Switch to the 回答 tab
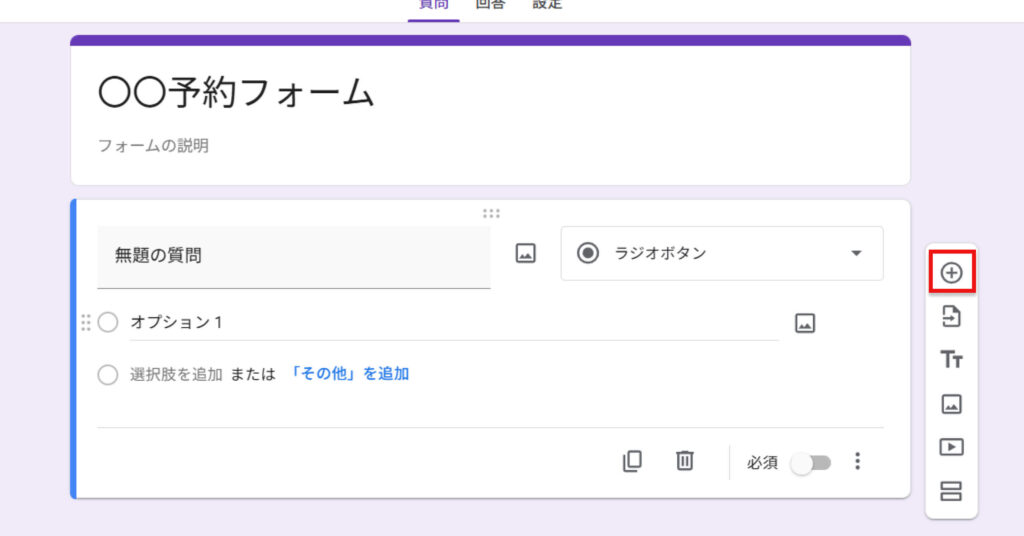1024x536 pixels. [490, 5]
